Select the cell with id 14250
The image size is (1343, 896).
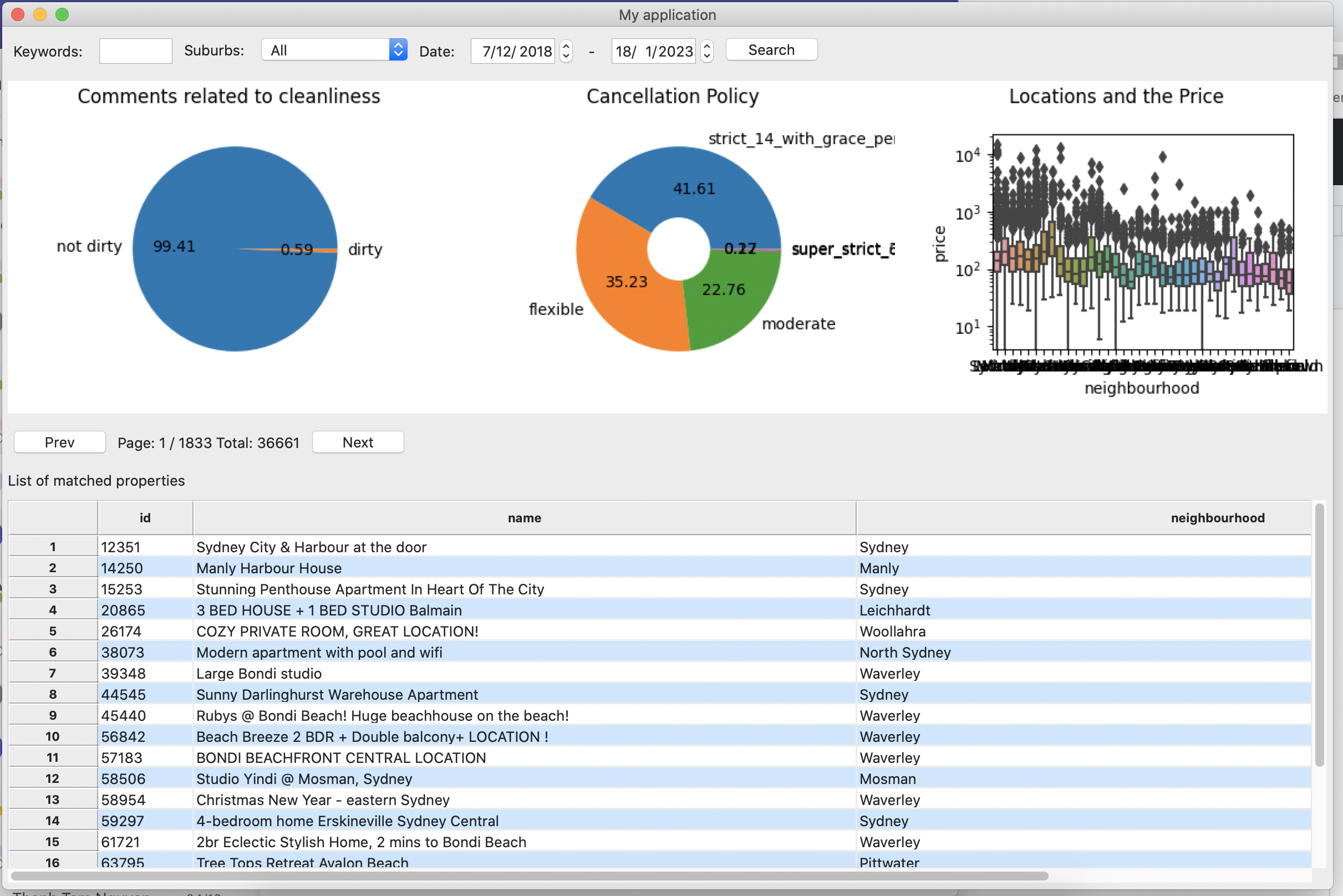(x=145, y=568)
